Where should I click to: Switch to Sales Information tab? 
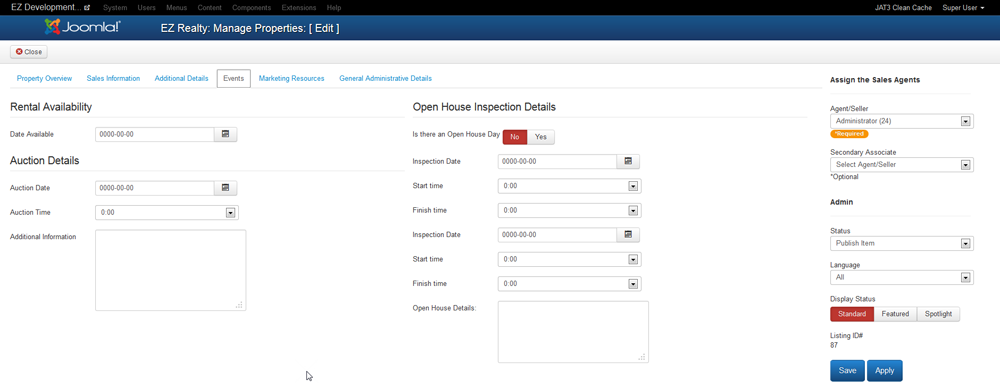pos(114,78)
